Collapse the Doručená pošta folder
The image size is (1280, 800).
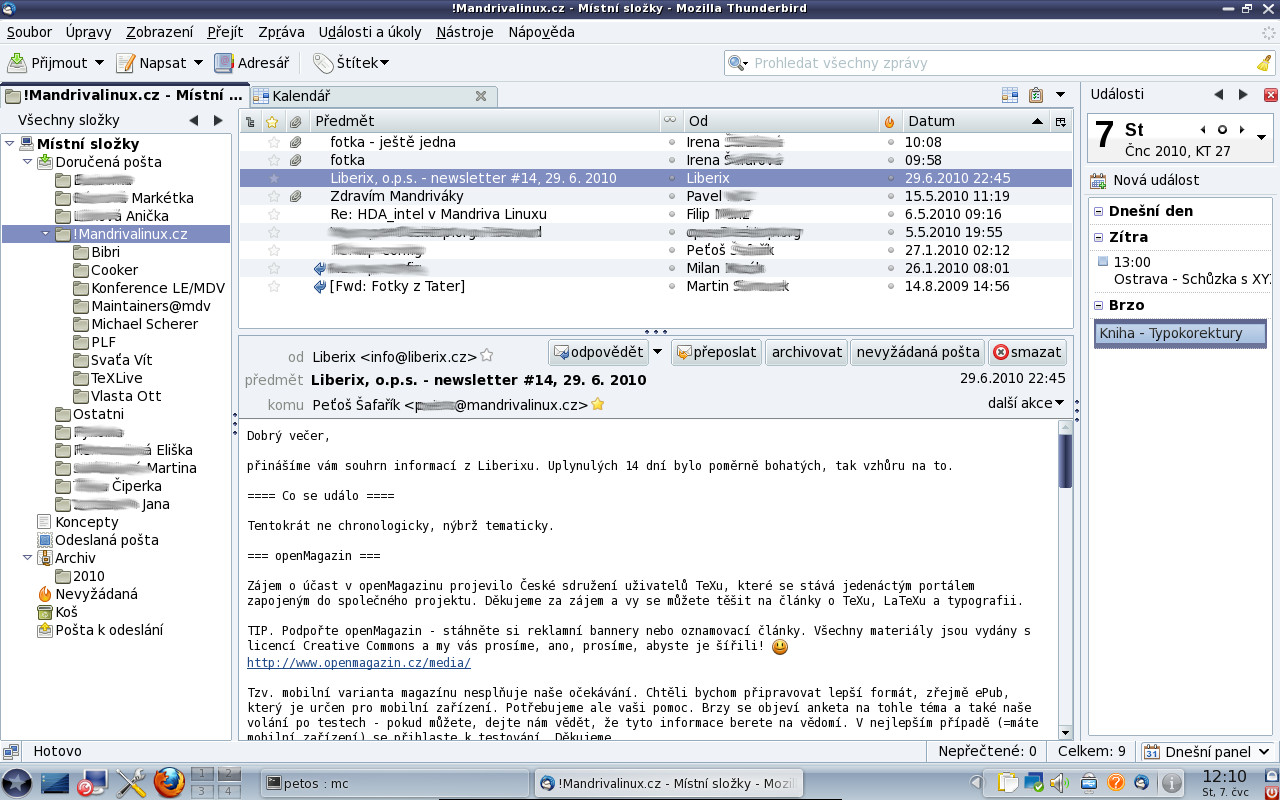(x=28, y=162)
